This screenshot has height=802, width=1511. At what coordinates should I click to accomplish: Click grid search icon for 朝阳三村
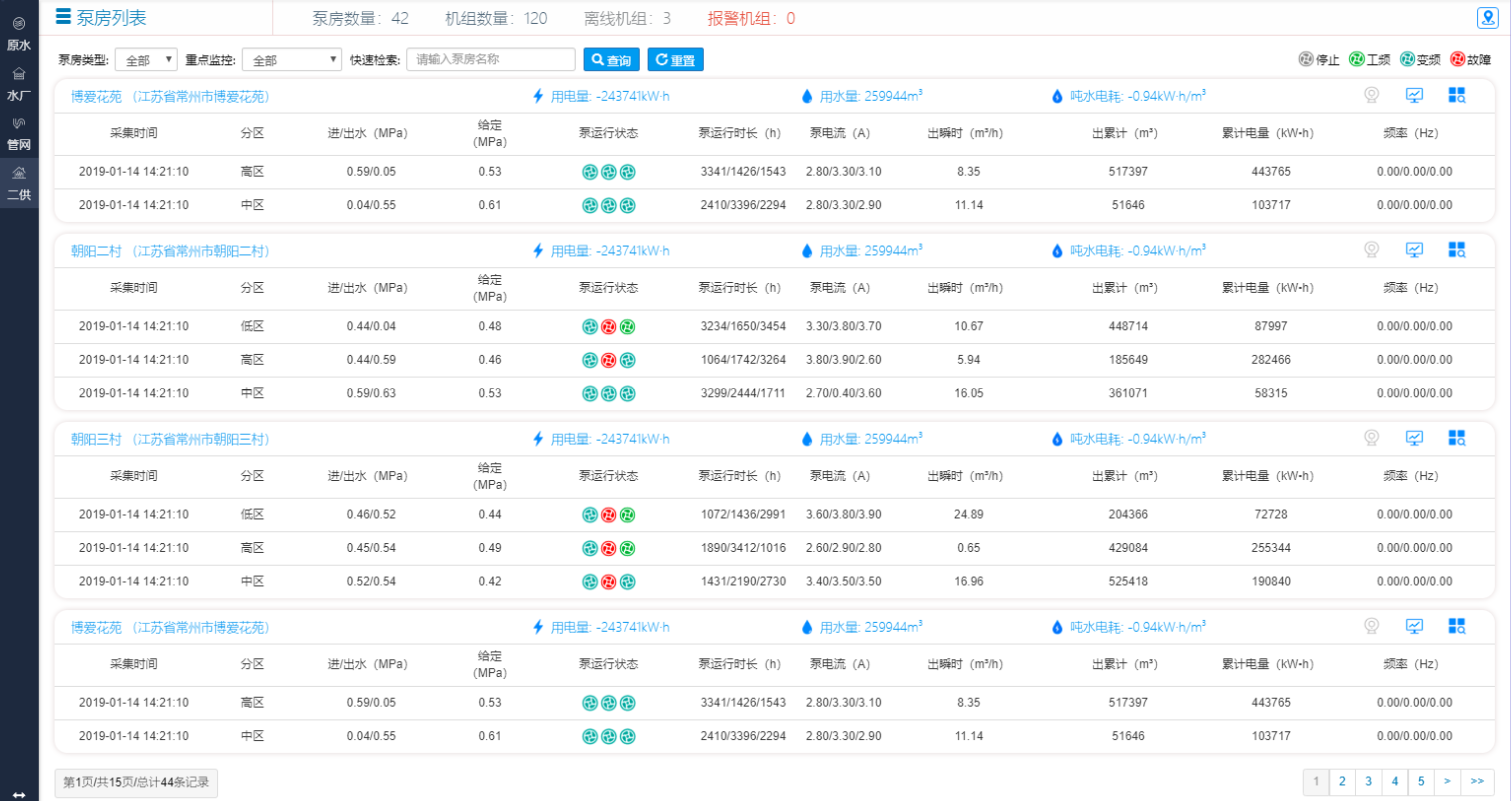tap(1456, 438)
